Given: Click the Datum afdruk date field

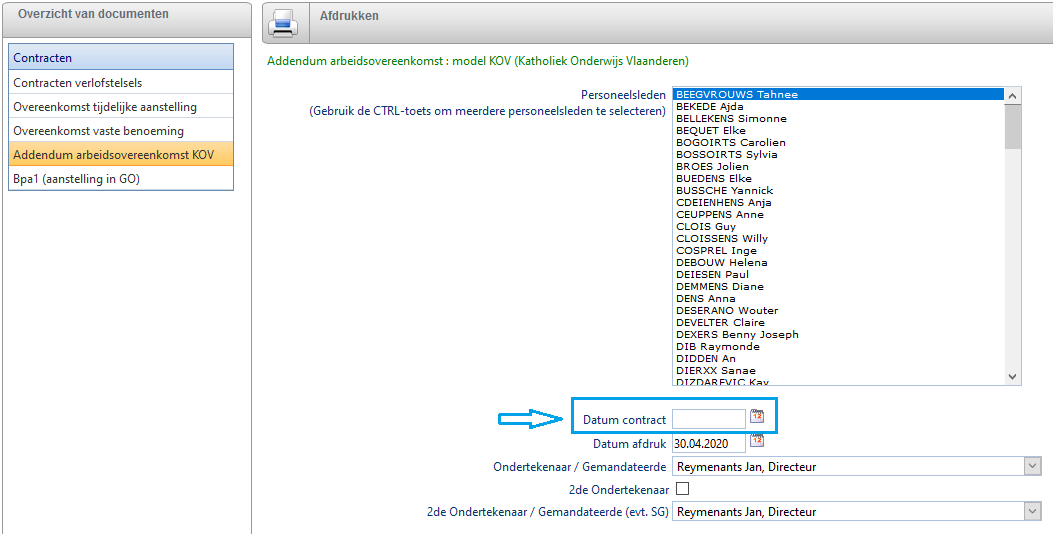Looking at the screenshot, I should pos(708,443).
